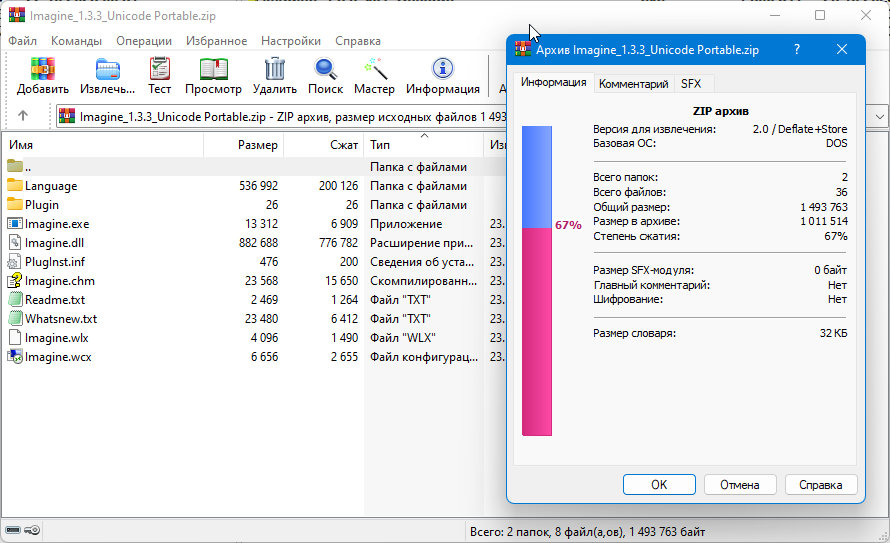Click 'Файл "WLX"' type cell
This screenshot has height=543, width=890.
pos(402,338)
